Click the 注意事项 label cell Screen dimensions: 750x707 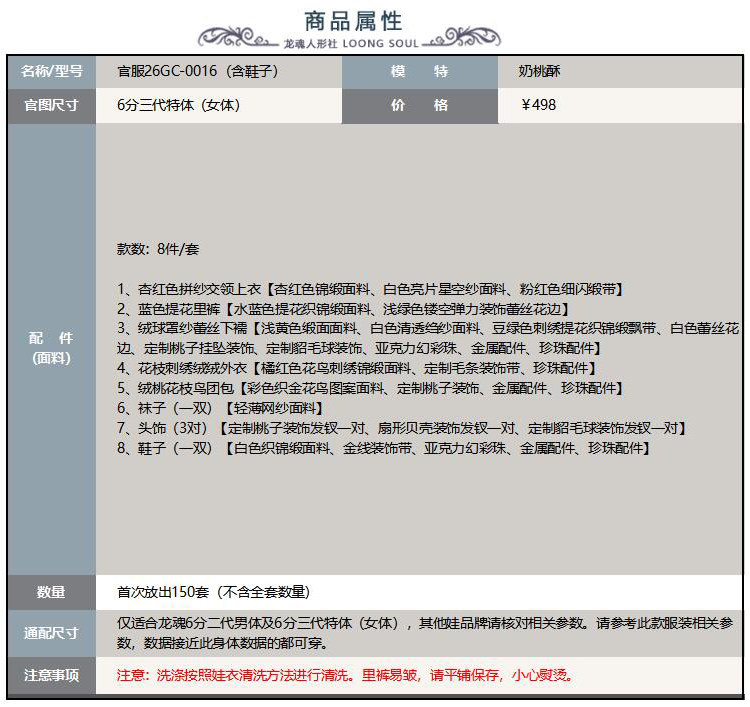(x=52, y=675)
